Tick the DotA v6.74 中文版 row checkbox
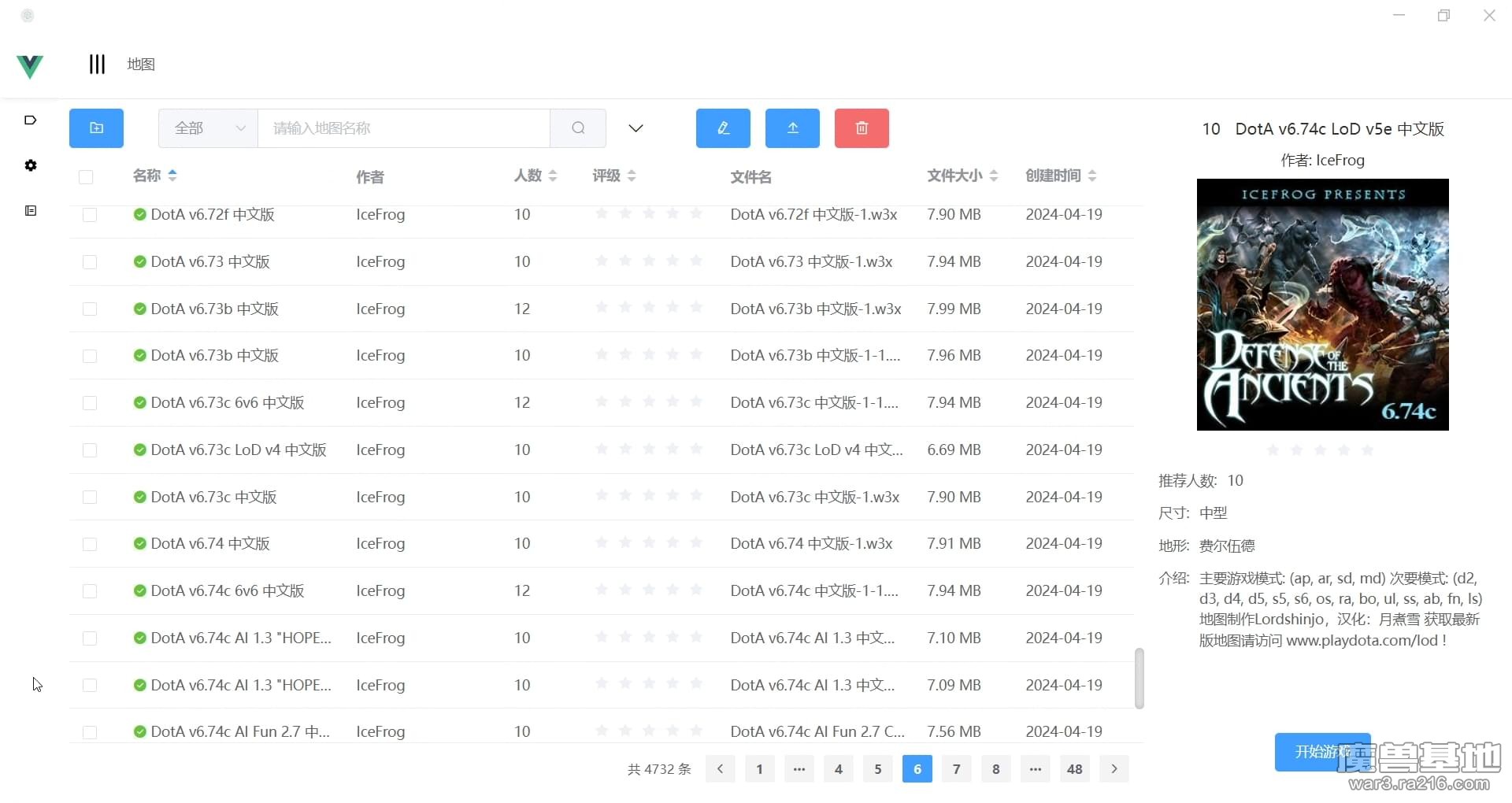 90,544
